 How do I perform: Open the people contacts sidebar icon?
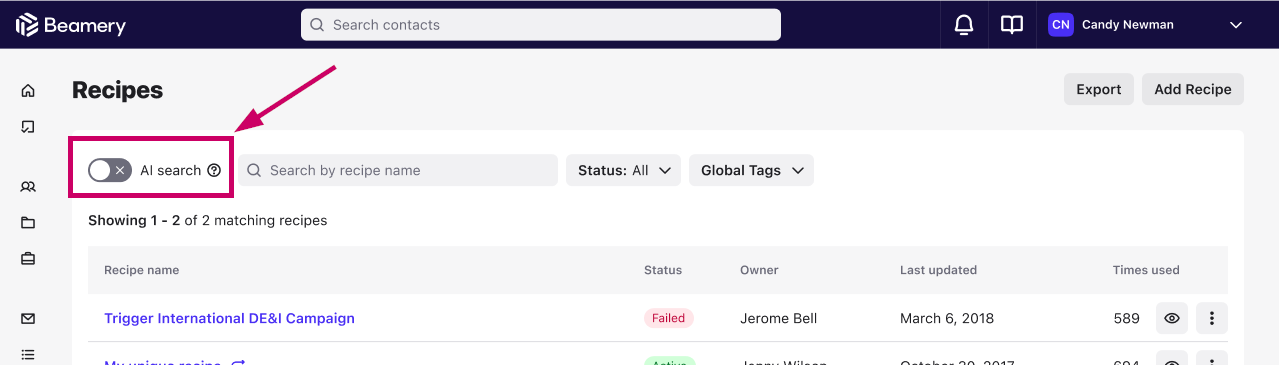28,187
